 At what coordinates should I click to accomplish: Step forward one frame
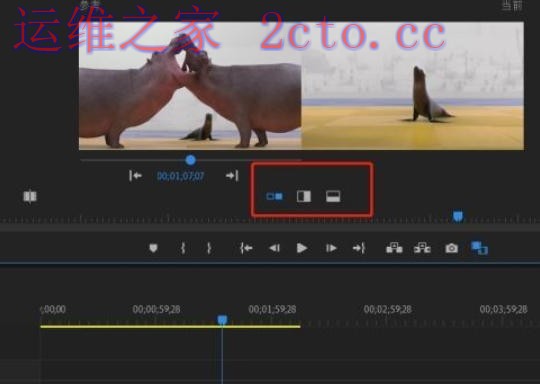pos(331,248)
